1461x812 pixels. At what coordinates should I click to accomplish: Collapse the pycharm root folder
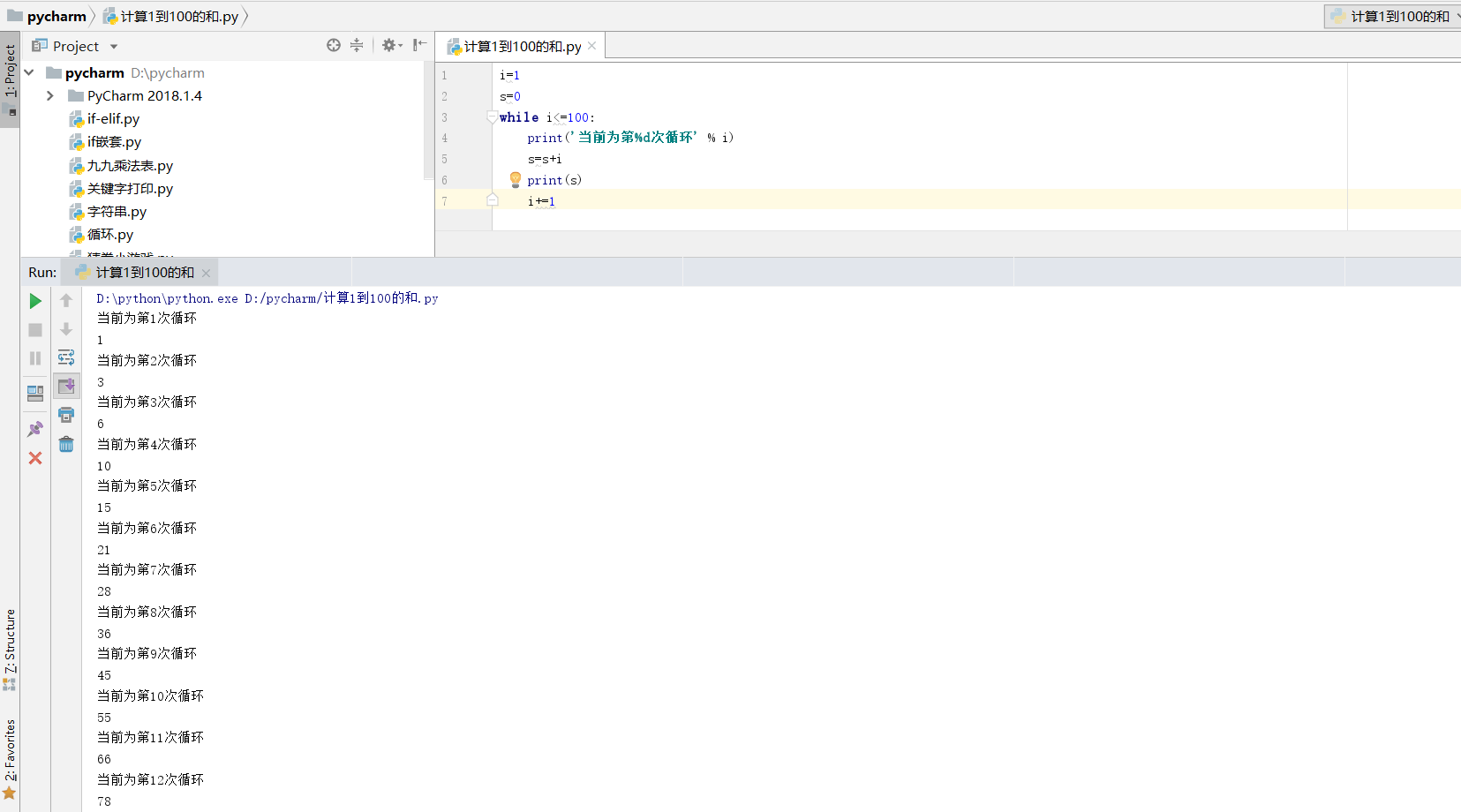[29, 72]
